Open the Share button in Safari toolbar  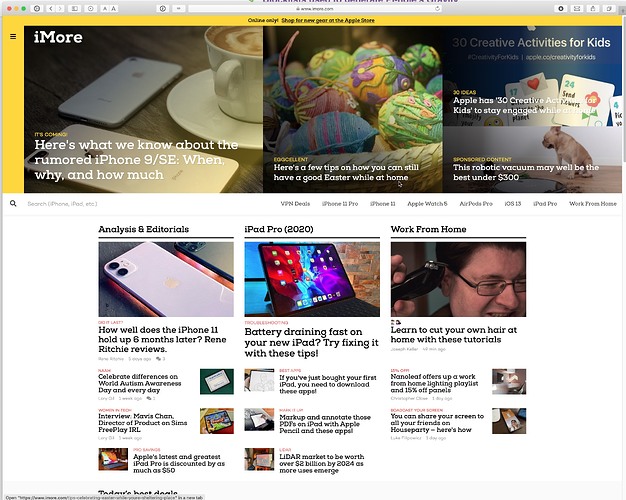[593, 8]
